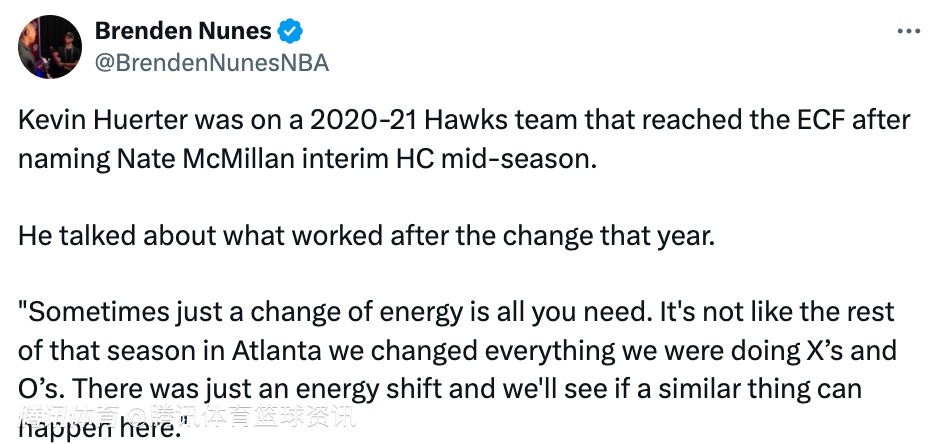Open Brenden Nunes profile avatar picture
The width and height of the screenshot is (938, 444).
pos(49,47)
